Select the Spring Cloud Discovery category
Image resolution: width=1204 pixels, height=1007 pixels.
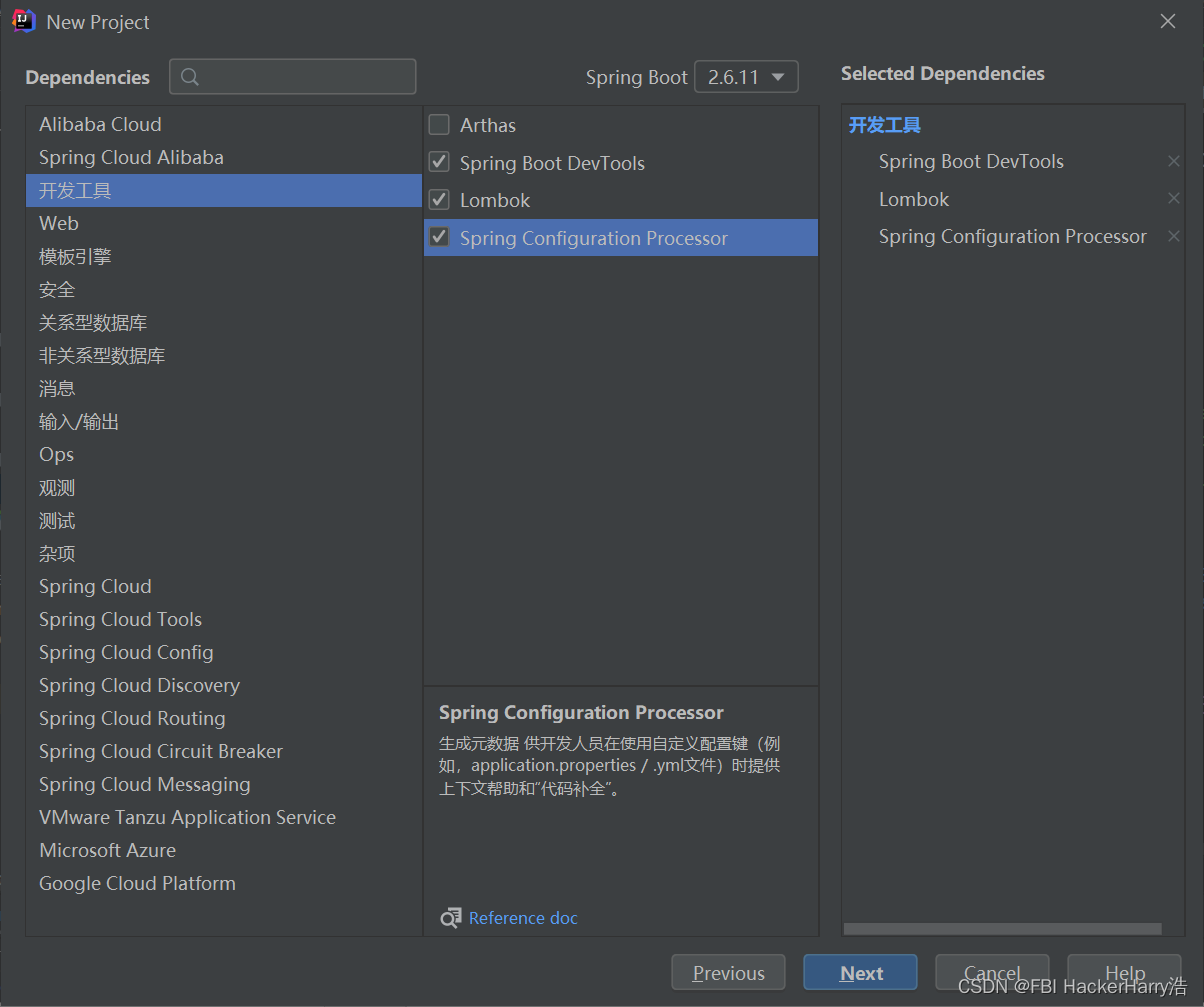[224, 685]
